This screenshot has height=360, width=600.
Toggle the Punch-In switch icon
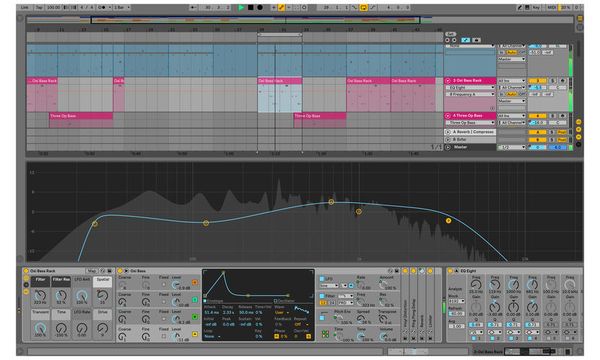click(x=354, y=7)
